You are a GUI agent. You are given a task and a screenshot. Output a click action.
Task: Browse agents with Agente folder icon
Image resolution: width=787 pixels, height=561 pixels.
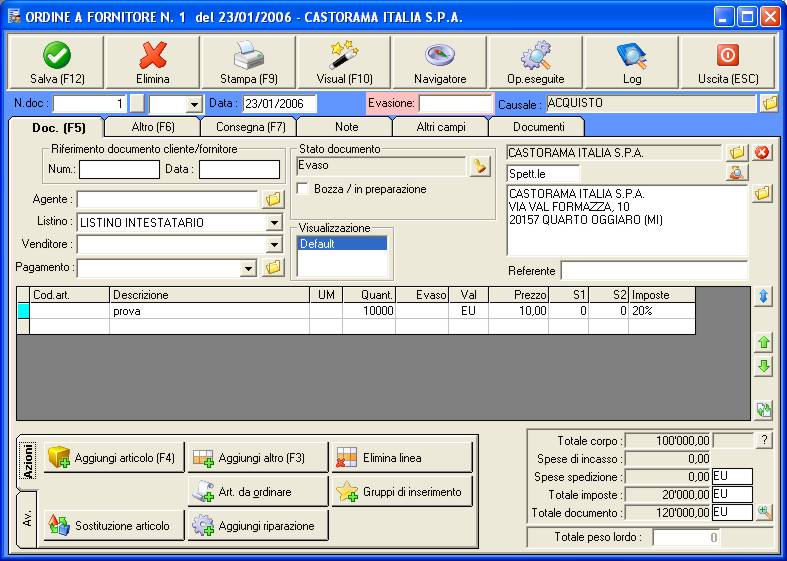[273, 199]
